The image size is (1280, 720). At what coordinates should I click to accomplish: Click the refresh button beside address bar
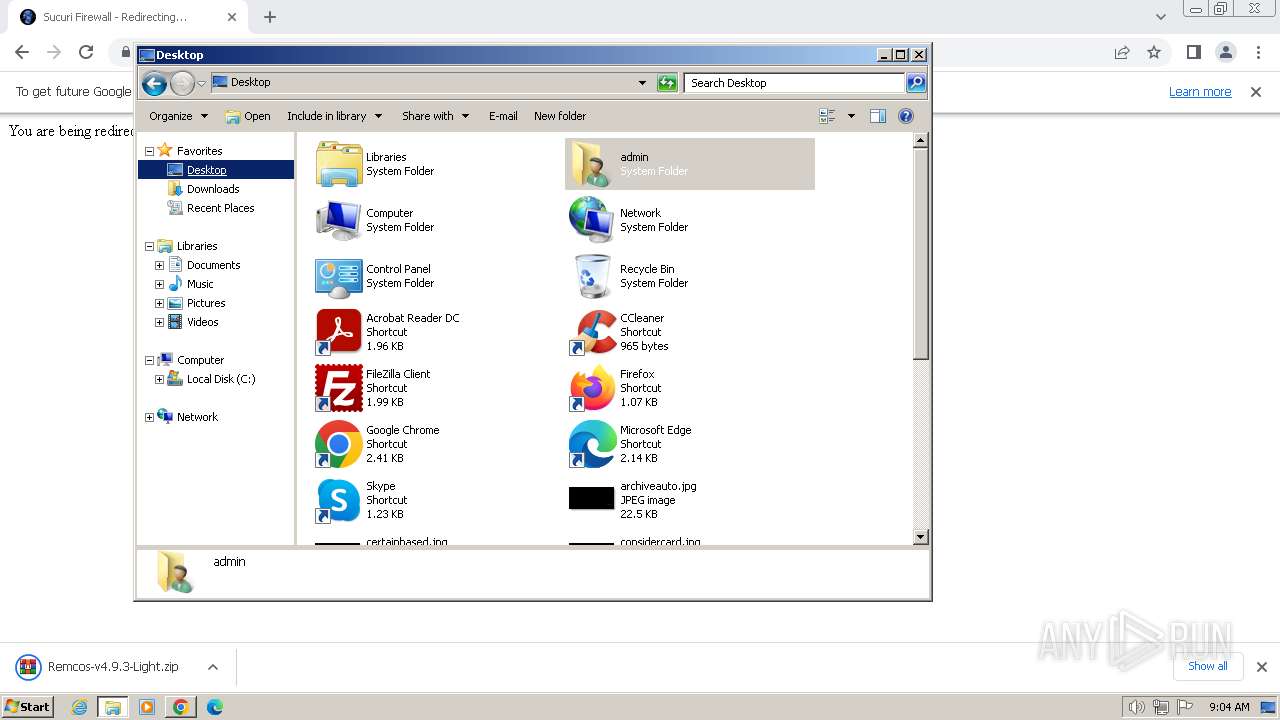(x=667, y=83)
